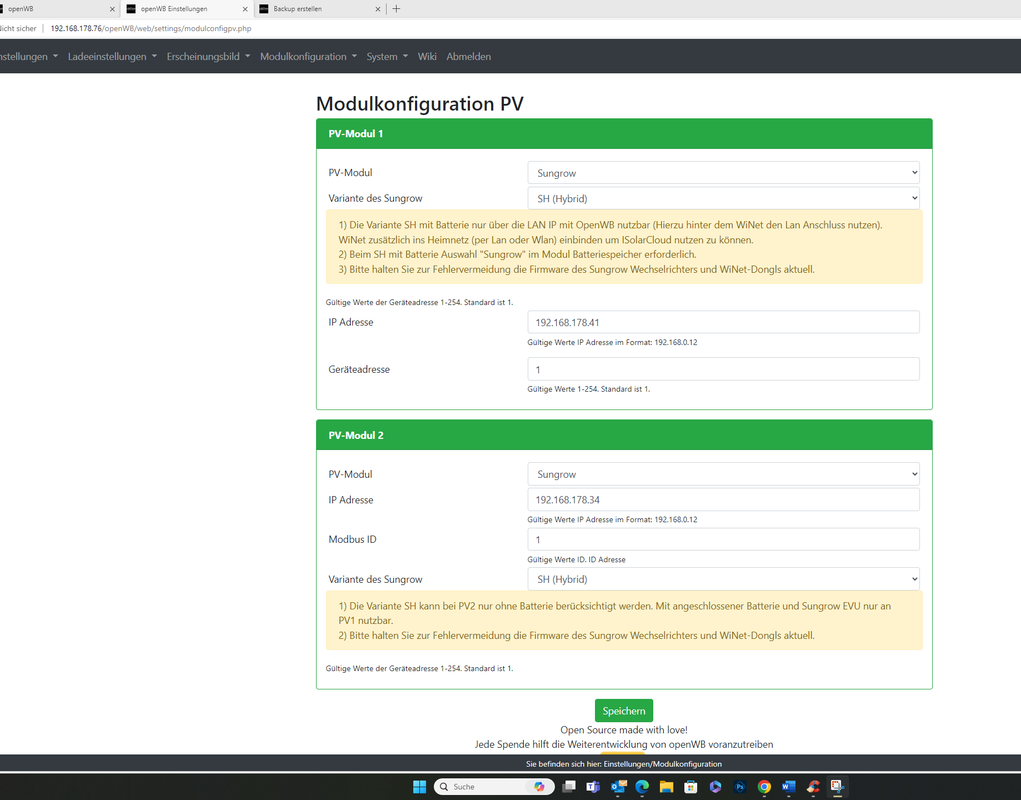Click the Windows taskbar Suche box
The height and width of the screenshot is (800, 1021).
click(x=494, y=786)
